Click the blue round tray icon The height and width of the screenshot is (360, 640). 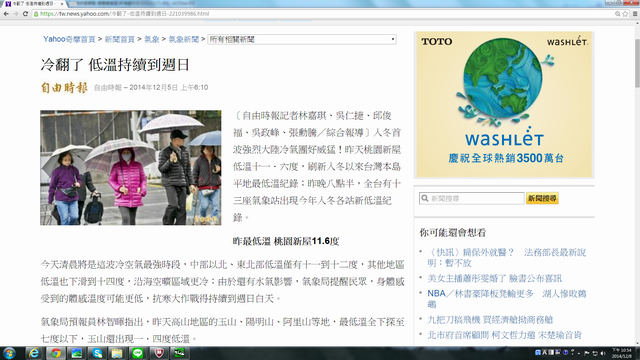point(566,352)
